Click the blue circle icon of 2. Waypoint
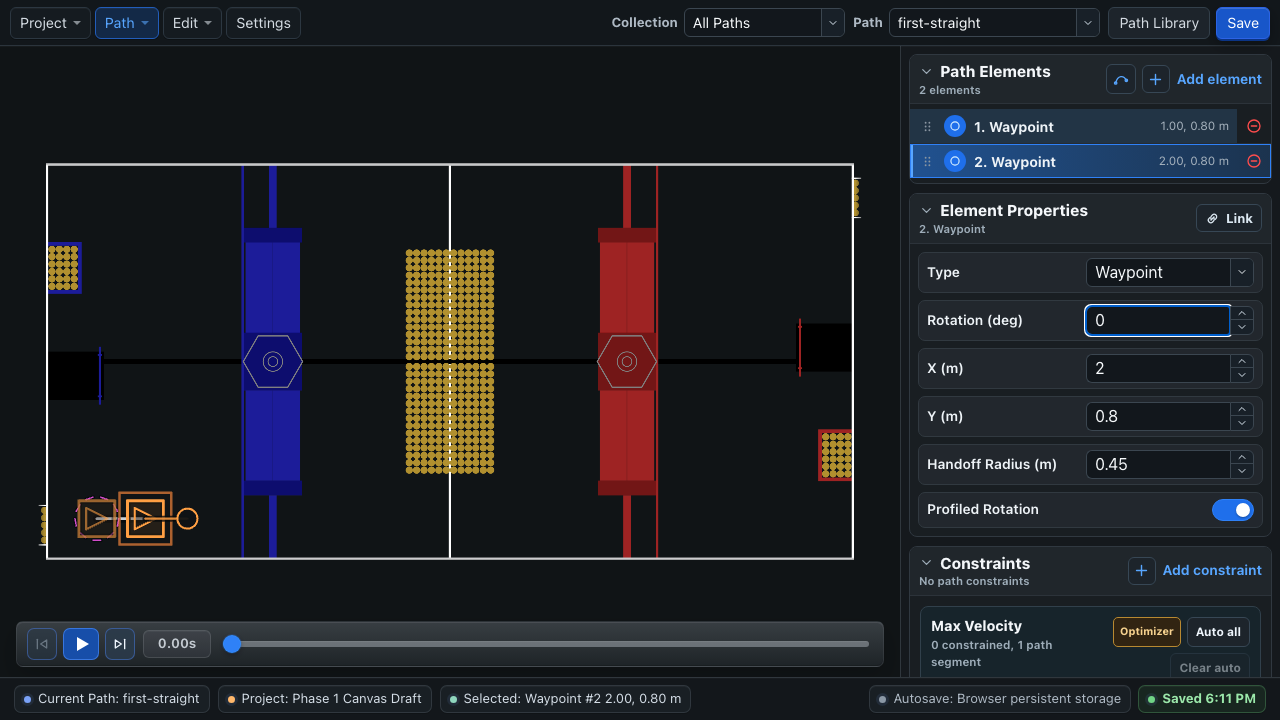The width and height of the screenshot is (1280, 720). point(955,162)
